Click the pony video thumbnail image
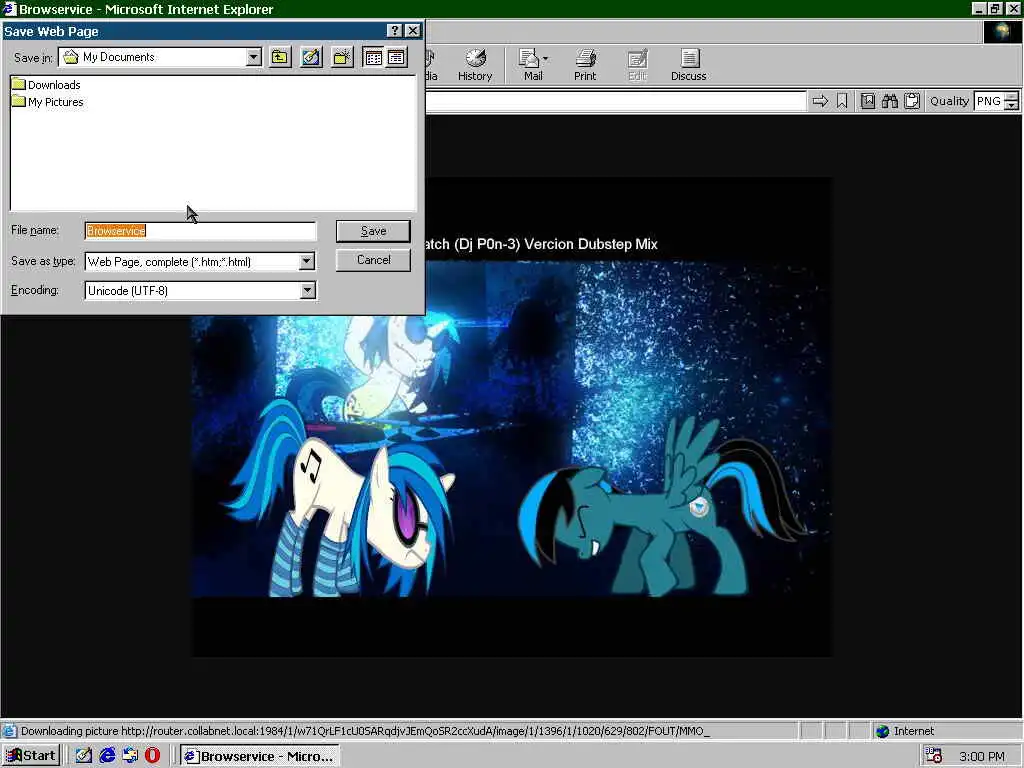This screenshot has width=1024, height=768. 511,429
